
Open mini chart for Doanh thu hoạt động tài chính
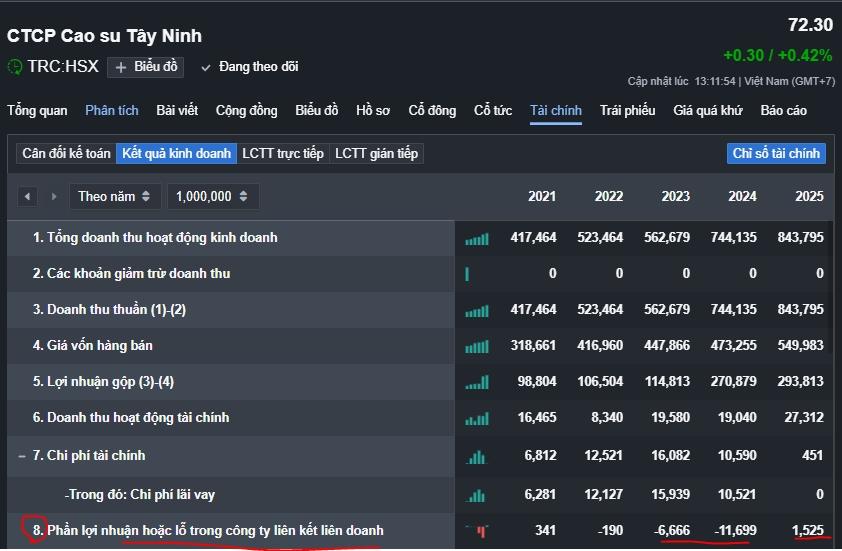point(477,418)
